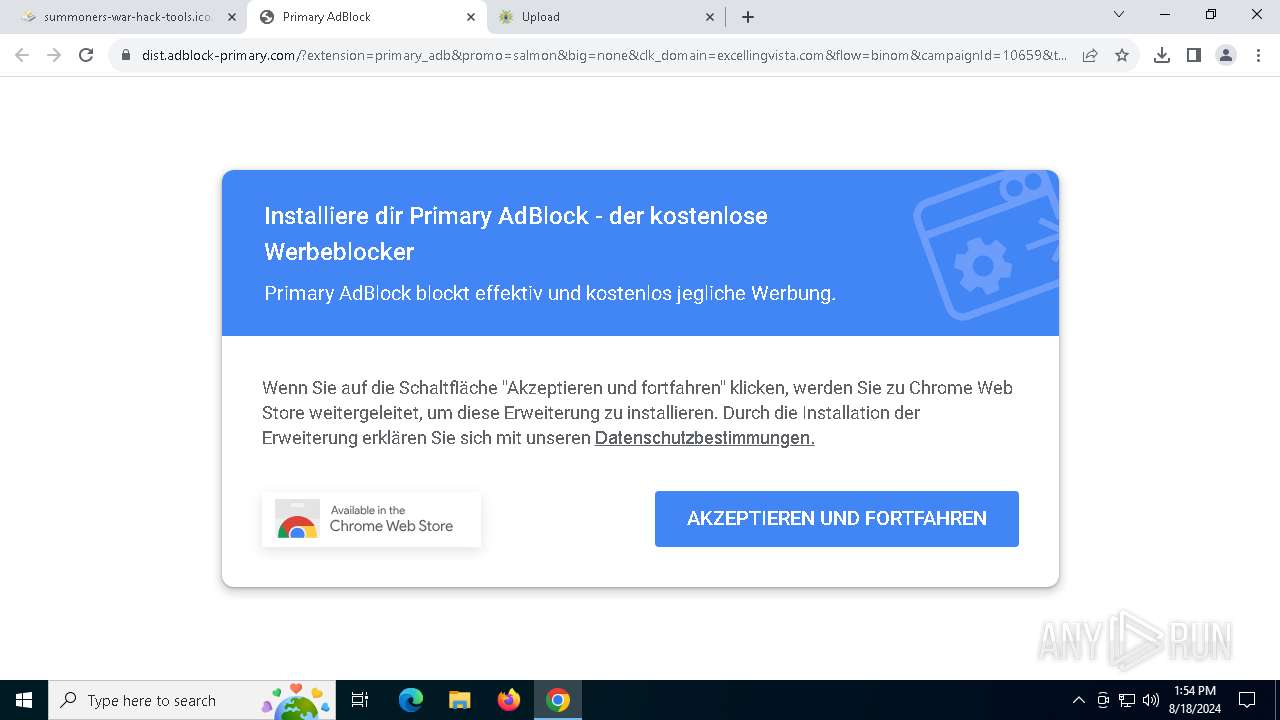Open the notification center

tap(1247, 700)
